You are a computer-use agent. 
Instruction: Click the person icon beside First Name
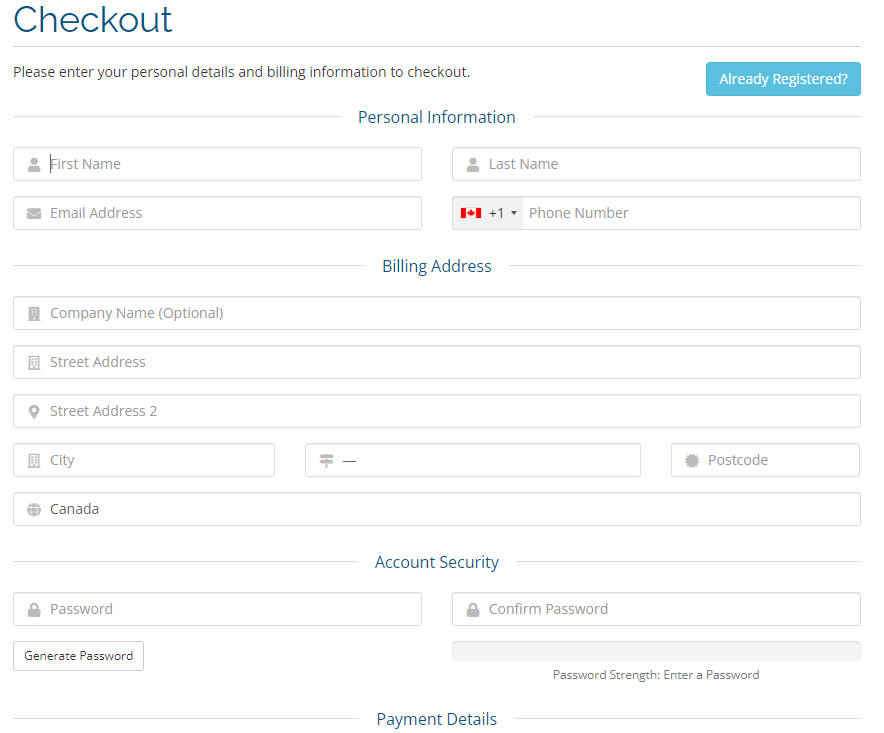point(34,165)
